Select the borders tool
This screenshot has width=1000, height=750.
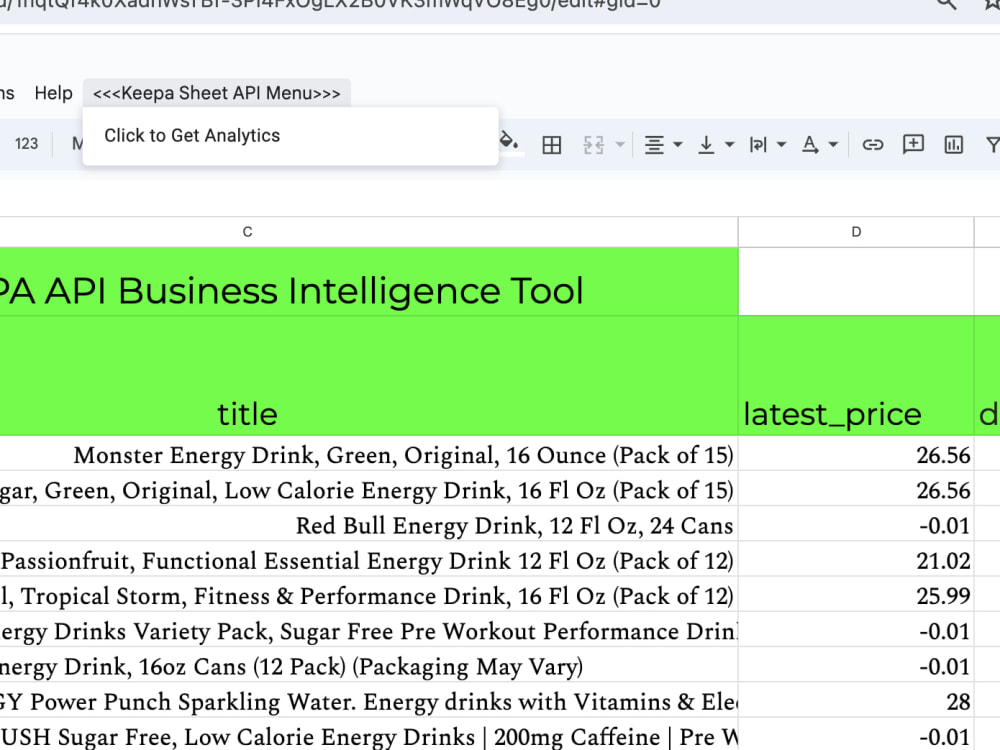551,144
